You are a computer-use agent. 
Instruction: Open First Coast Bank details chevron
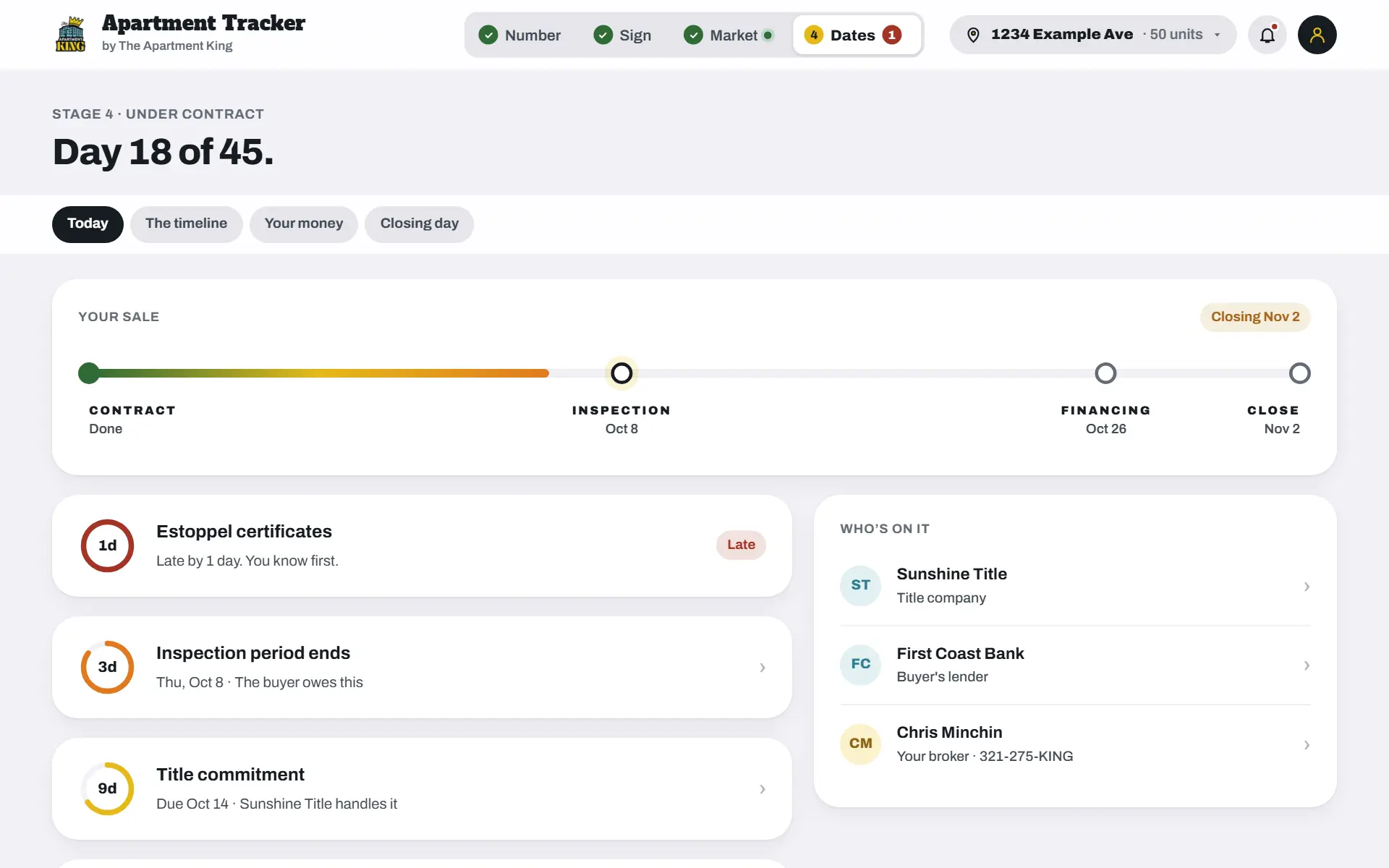1306,665
